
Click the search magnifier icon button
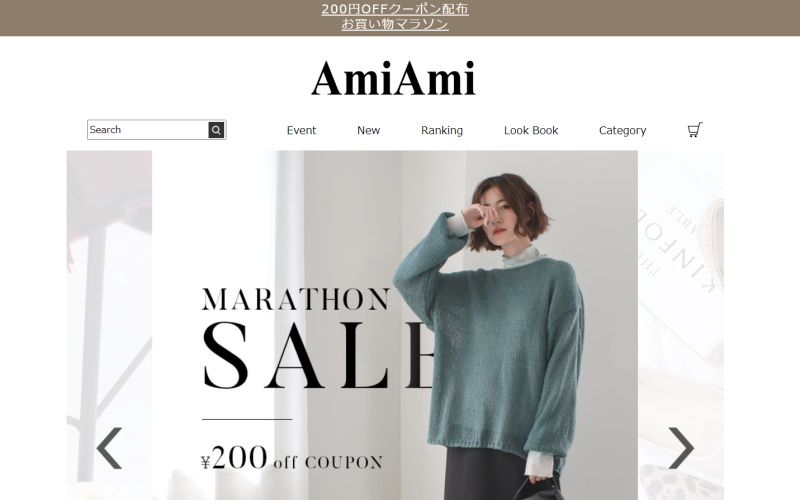[x=216, y=130]
